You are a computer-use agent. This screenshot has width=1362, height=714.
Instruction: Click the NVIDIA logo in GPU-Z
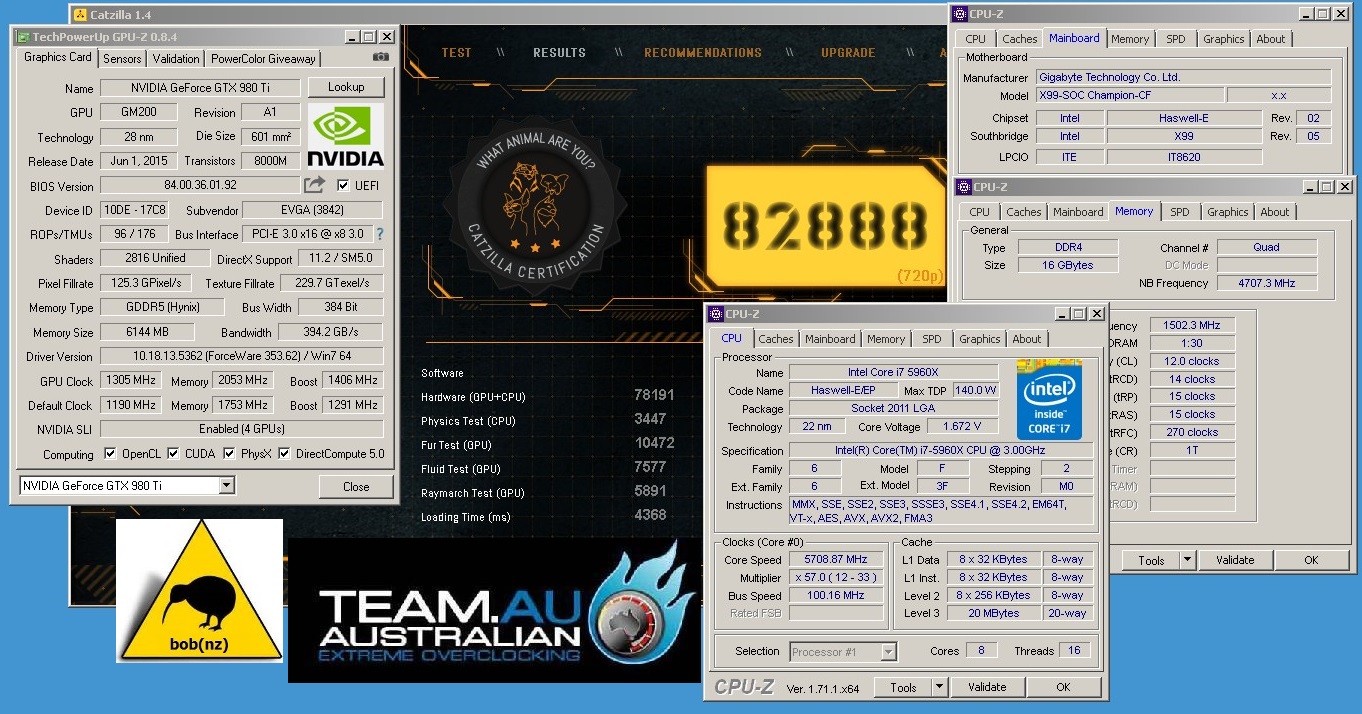pyautogui.click(x=346, y=137)
